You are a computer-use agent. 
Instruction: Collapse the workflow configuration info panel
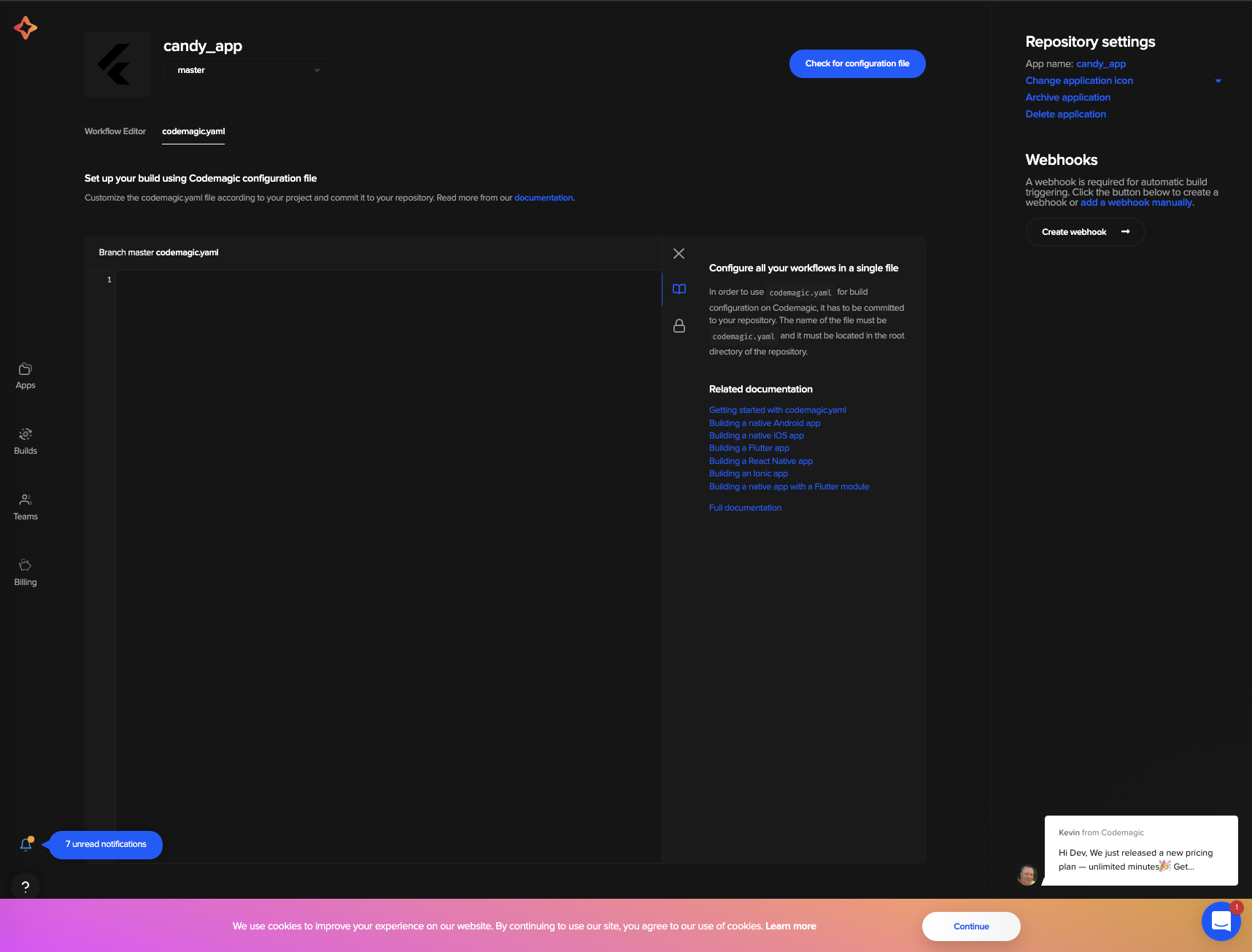tap(679, 253)
